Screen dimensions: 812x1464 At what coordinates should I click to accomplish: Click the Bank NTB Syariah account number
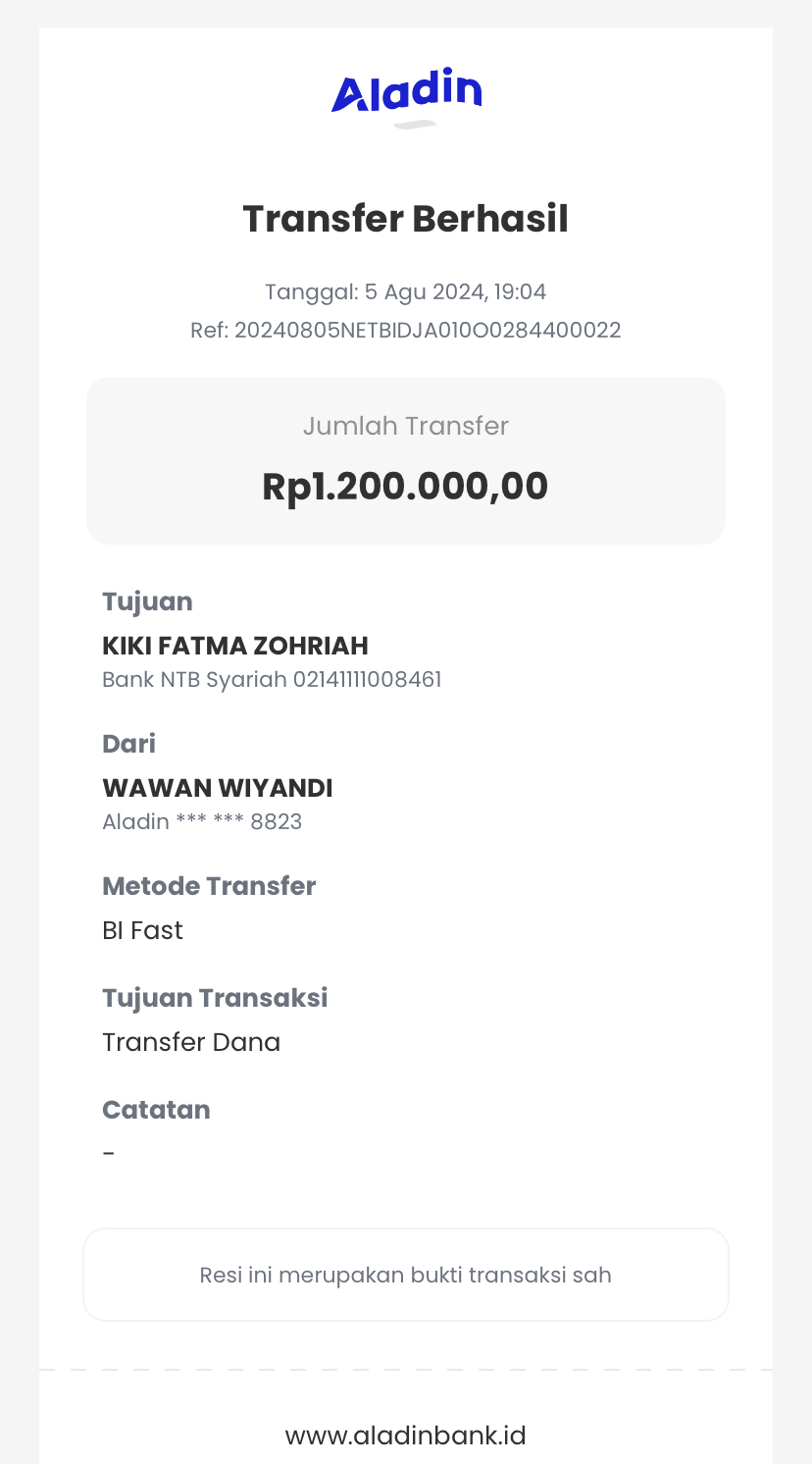point(272,679)
